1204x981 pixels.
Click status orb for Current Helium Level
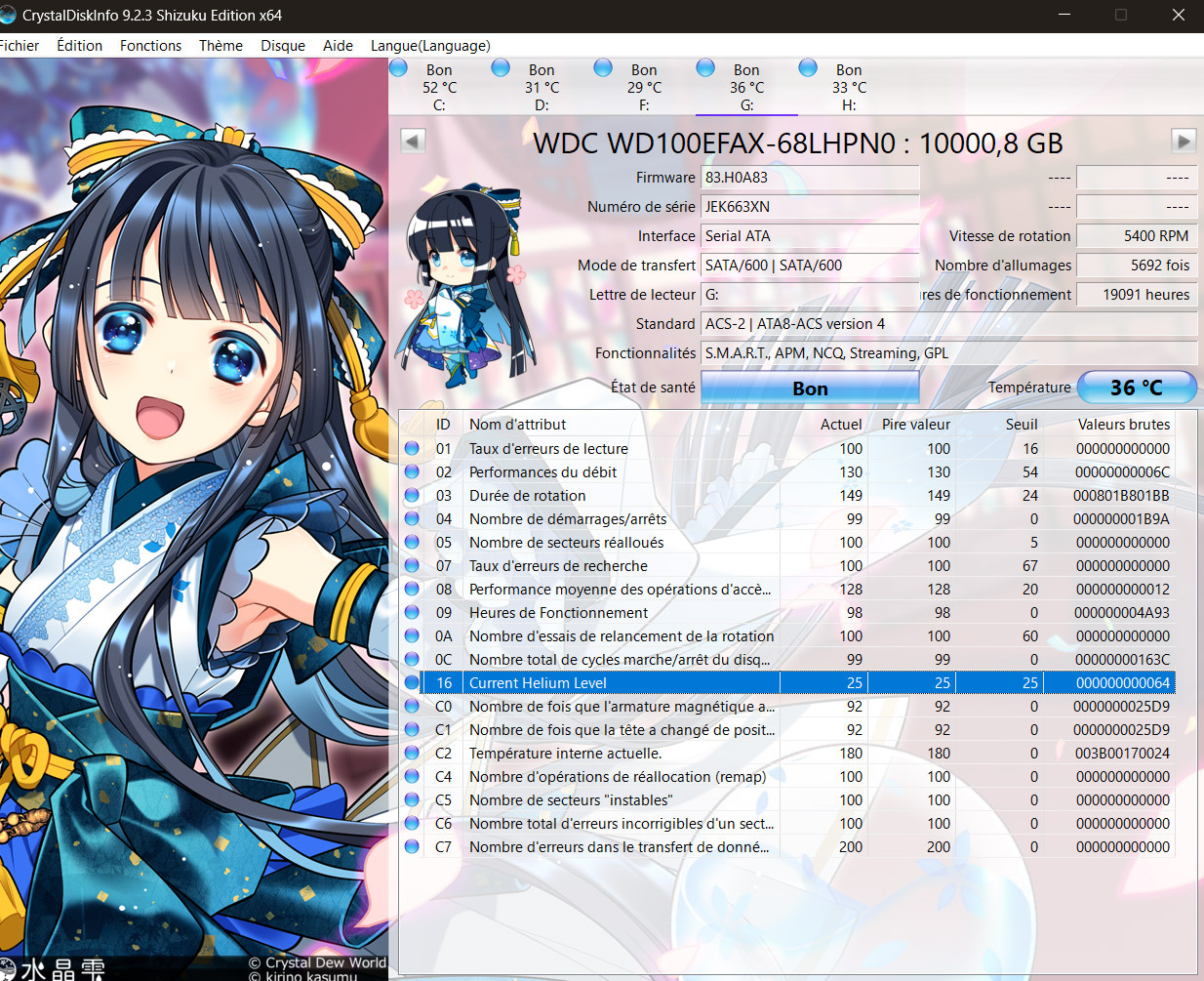click(412, 682)
